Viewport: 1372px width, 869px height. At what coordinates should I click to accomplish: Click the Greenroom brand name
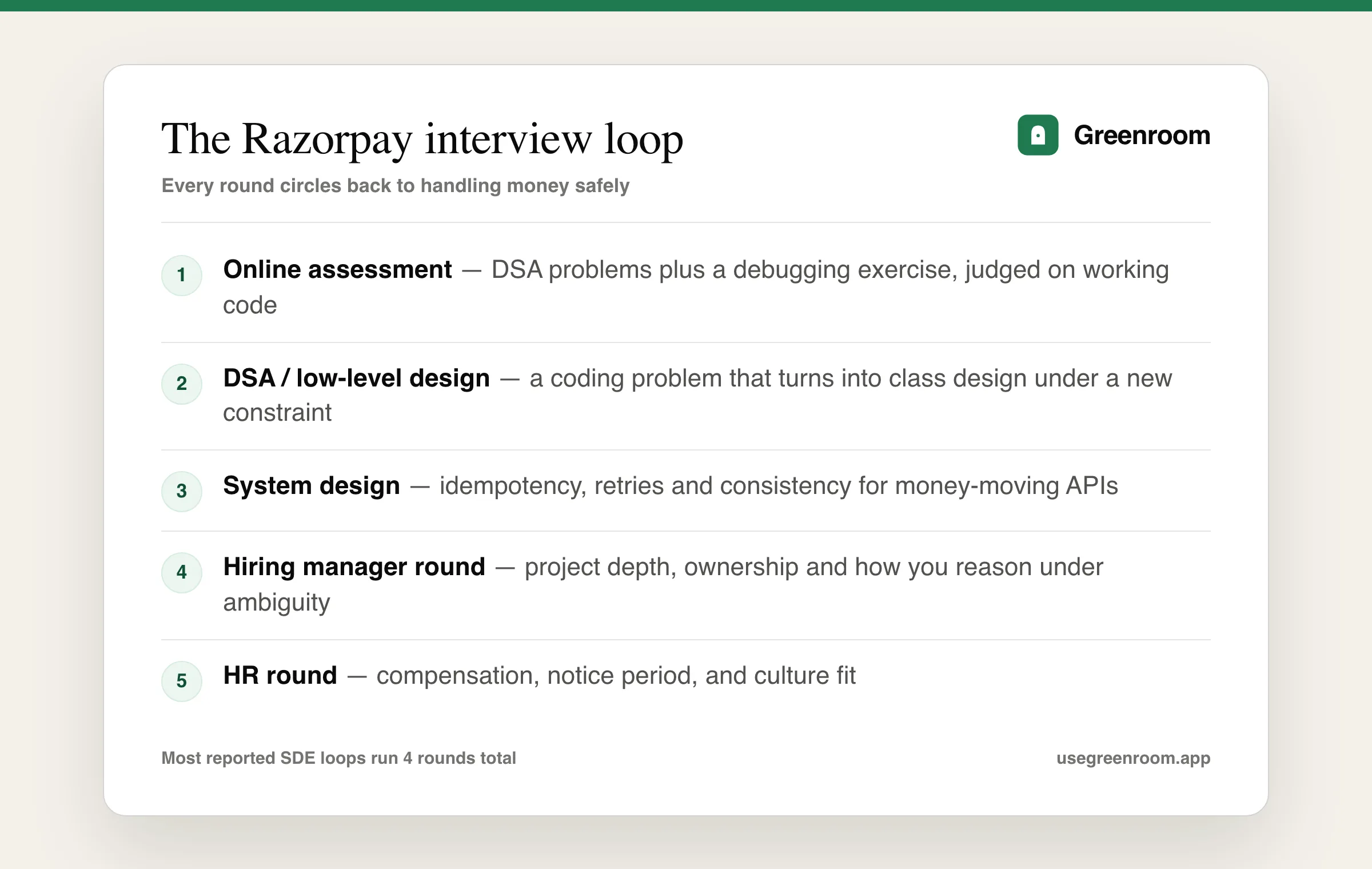tap(1142, 135)
